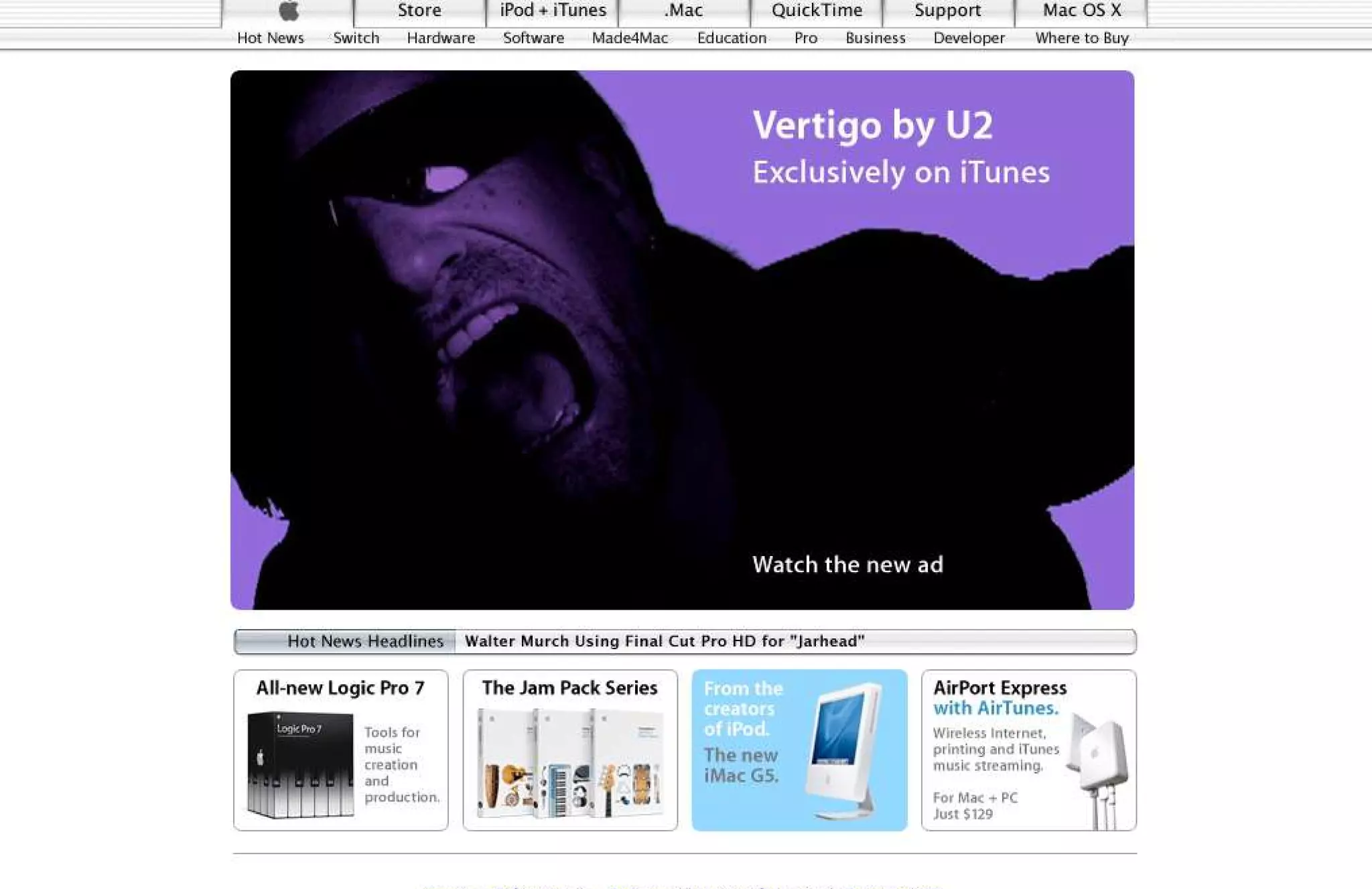Click the Jam Pack boxes image
The image size is (1372, 889).
pos(570,764)
